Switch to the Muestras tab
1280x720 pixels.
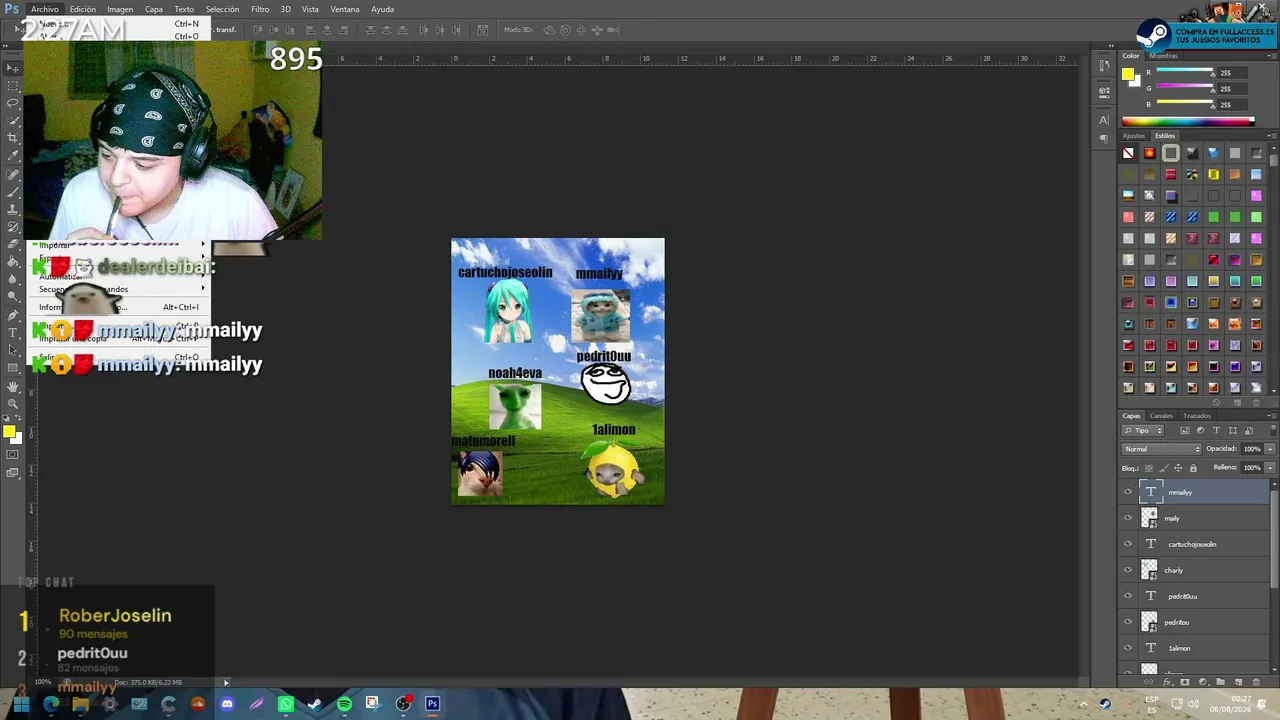point(1164,56)
